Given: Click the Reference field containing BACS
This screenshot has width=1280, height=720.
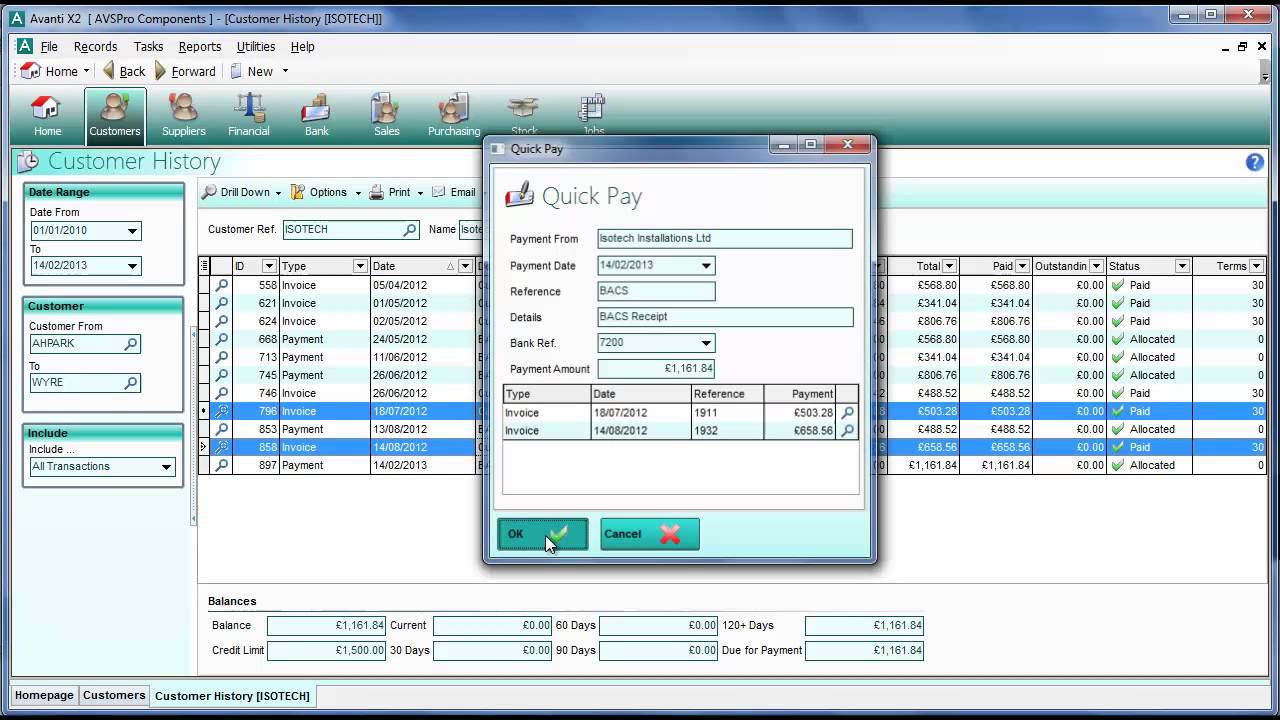Looking at the screenshot, I should [x=656, y=292].
